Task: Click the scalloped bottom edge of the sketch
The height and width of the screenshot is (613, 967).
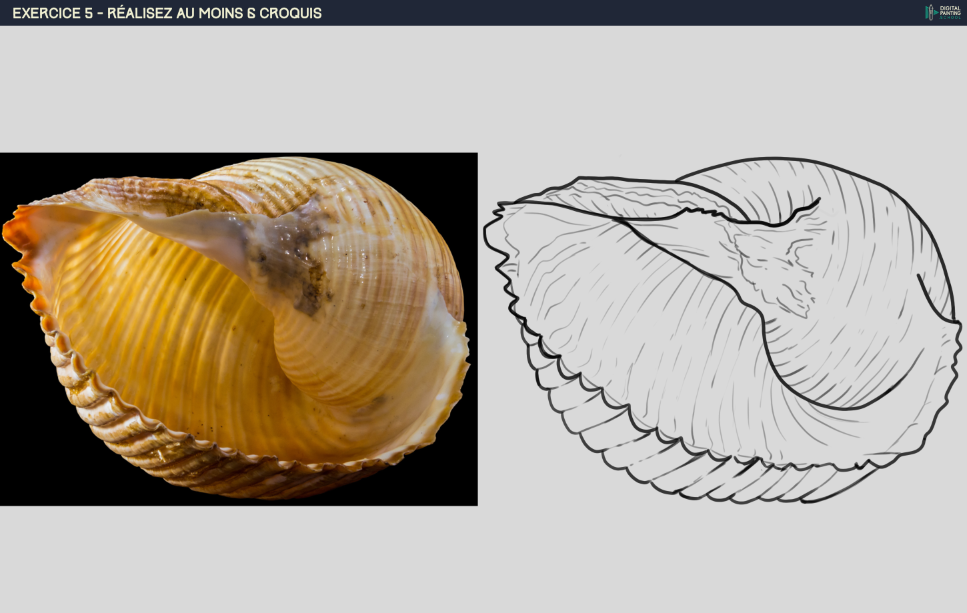Action: point(700,480)
